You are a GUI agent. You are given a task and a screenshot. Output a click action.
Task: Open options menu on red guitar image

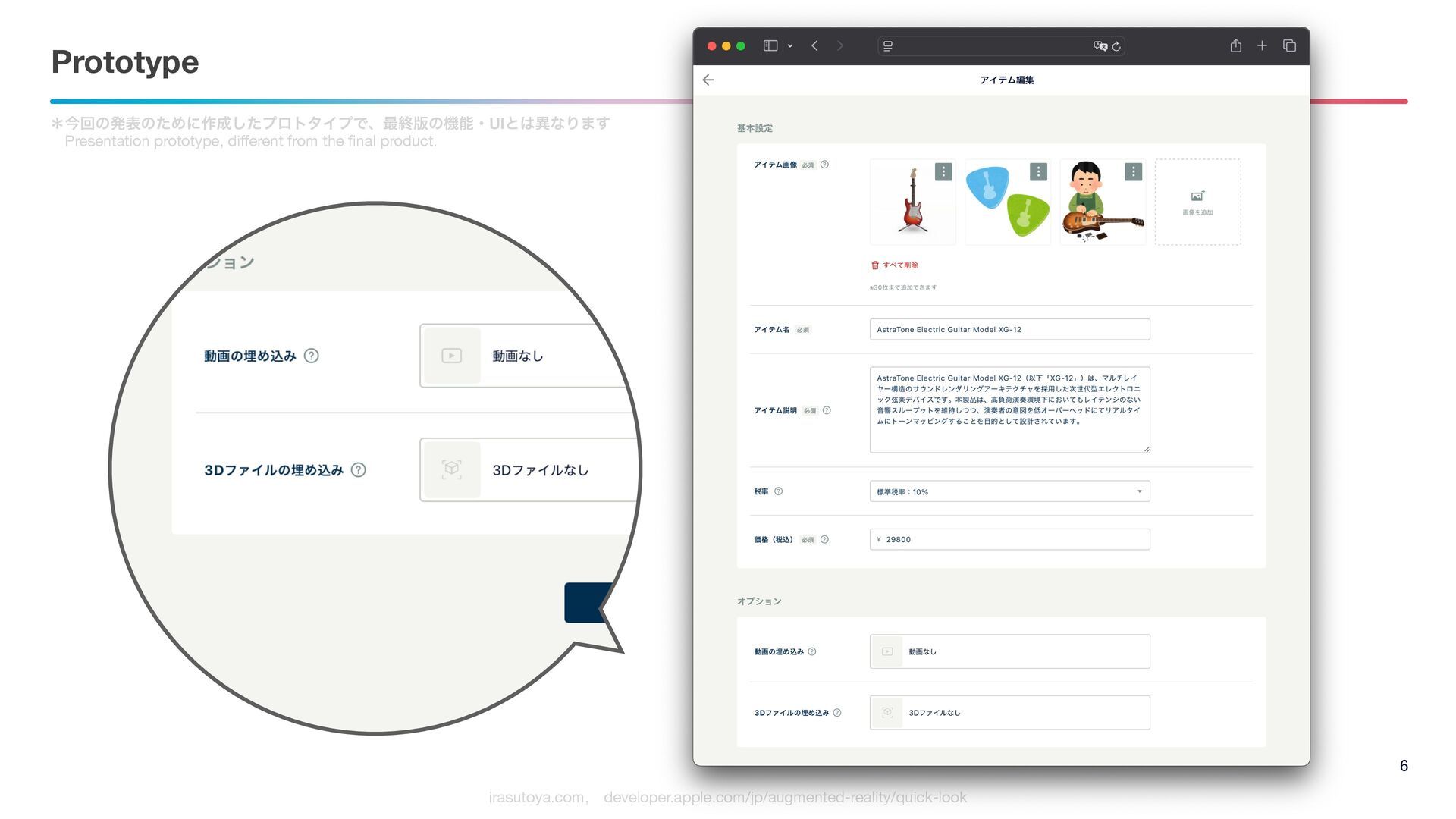click(943, 172)
